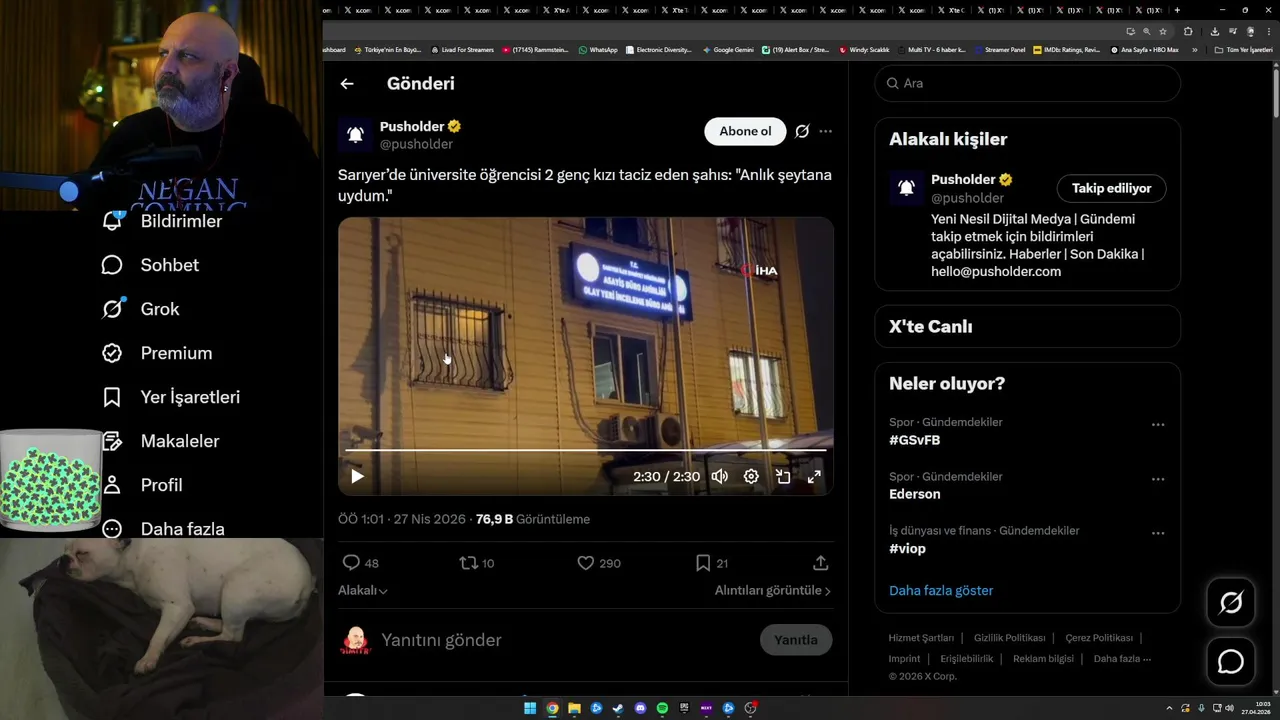
Task: Open the #GSvFB trend
Action: (915, 440)
